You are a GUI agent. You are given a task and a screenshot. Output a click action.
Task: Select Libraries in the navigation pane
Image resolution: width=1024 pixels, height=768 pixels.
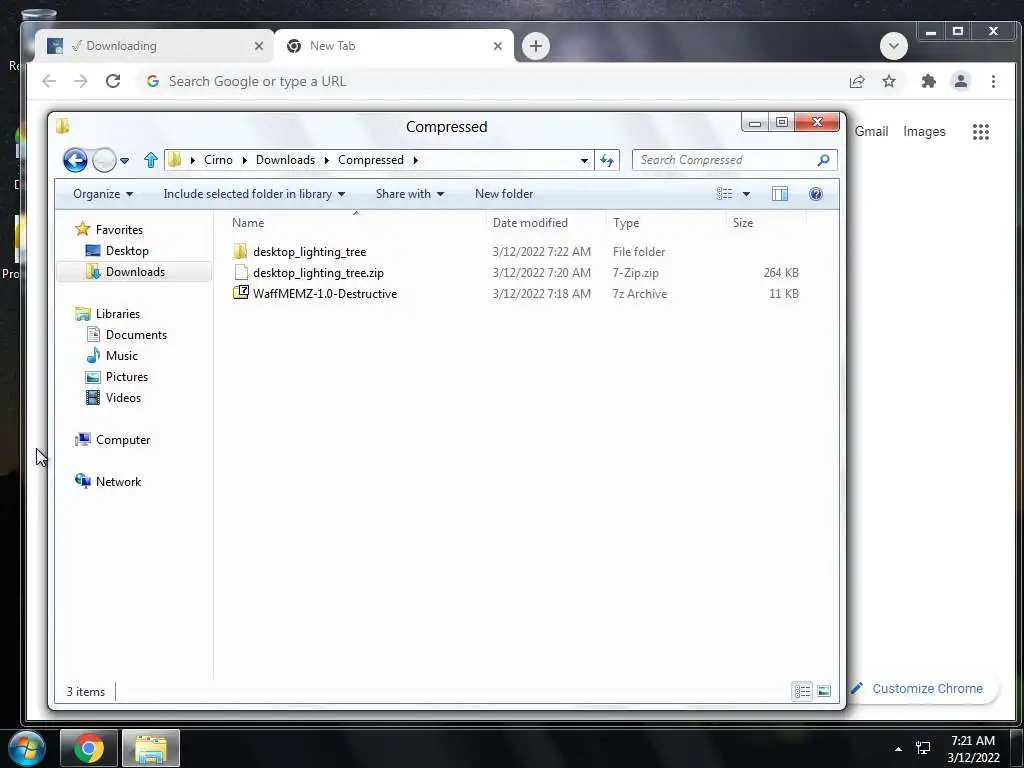coord(118,314)
